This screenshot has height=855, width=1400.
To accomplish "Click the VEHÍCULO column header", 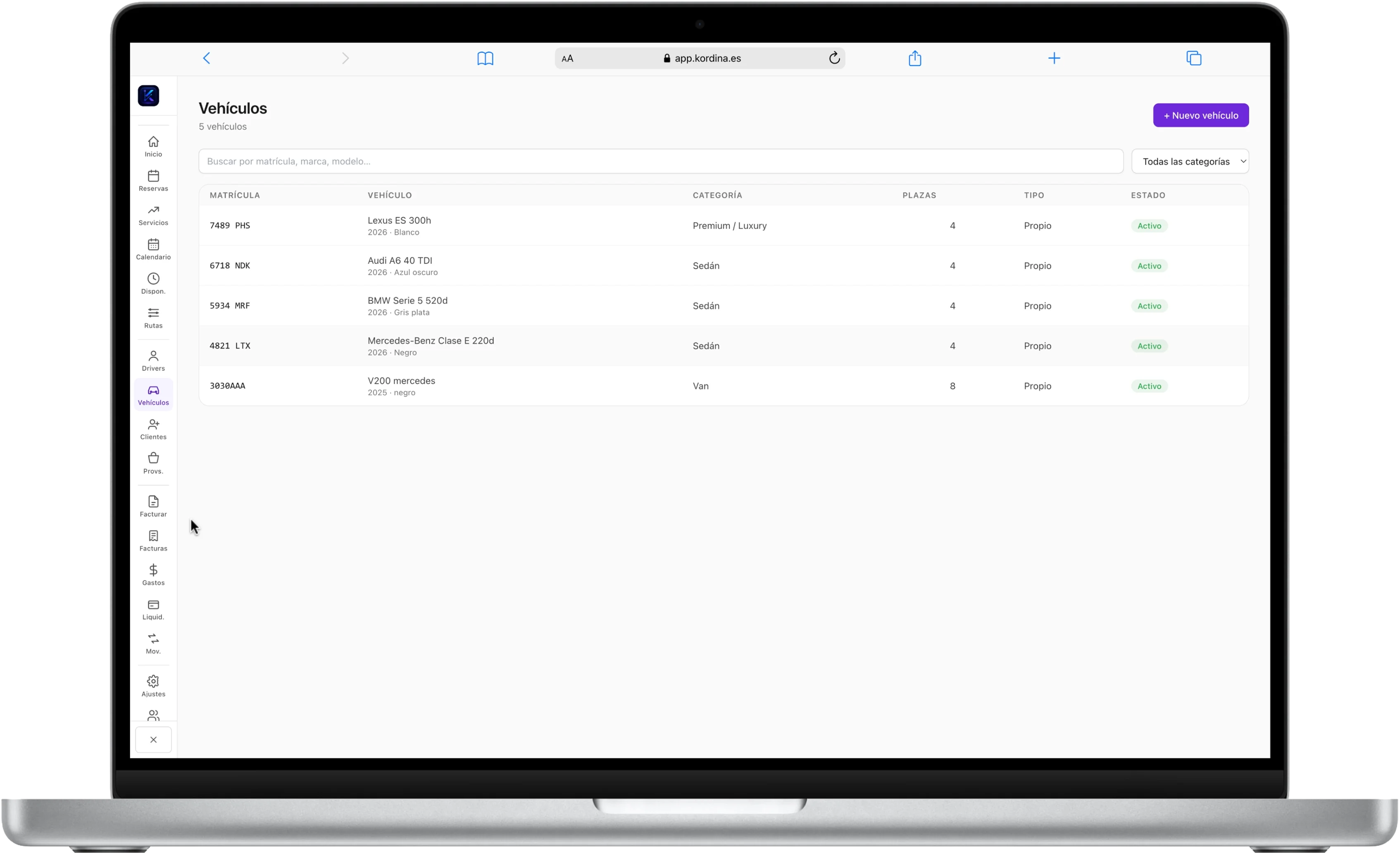I will click(390, 195).
